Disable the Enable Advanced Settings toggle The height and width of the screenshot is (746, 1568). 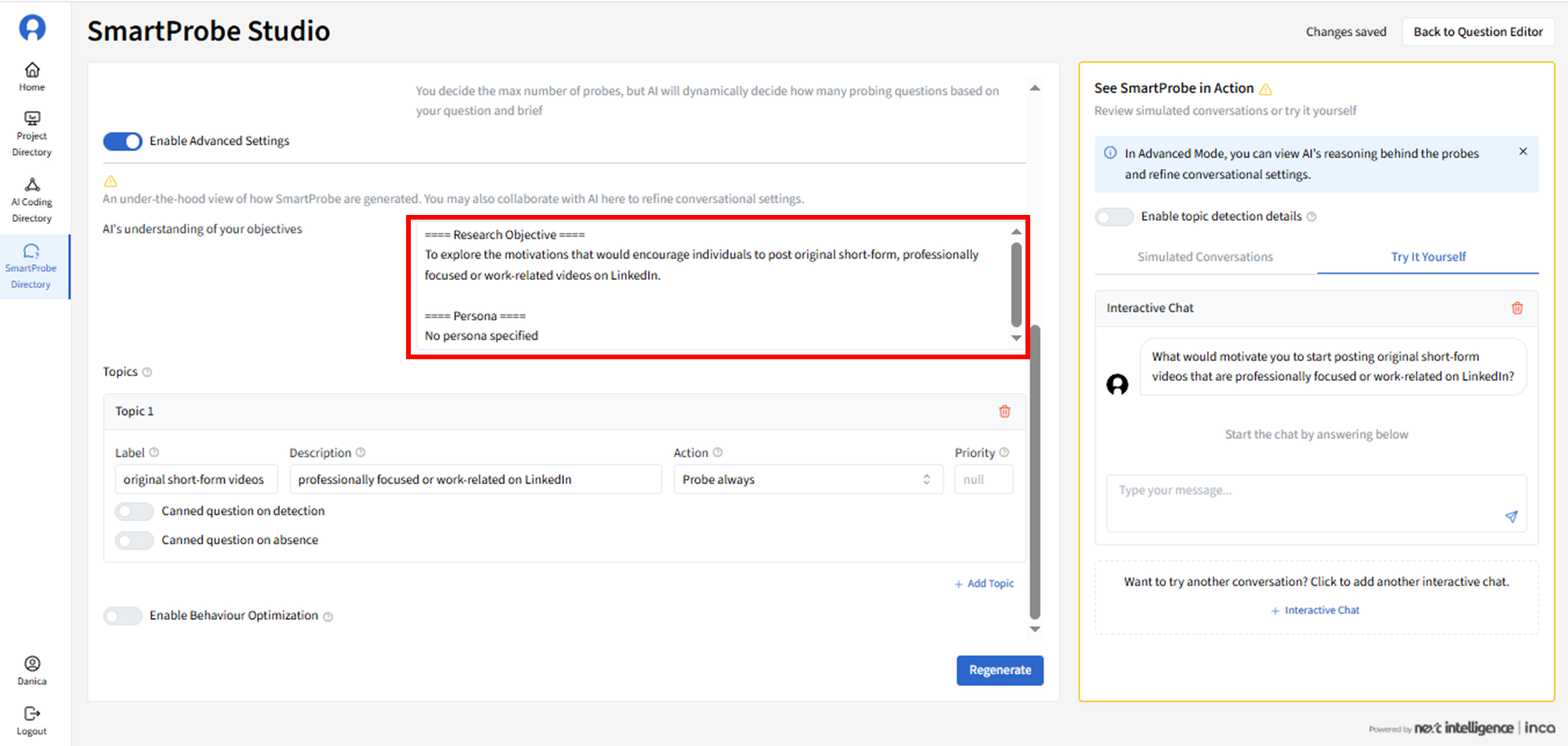coord(123,141)
